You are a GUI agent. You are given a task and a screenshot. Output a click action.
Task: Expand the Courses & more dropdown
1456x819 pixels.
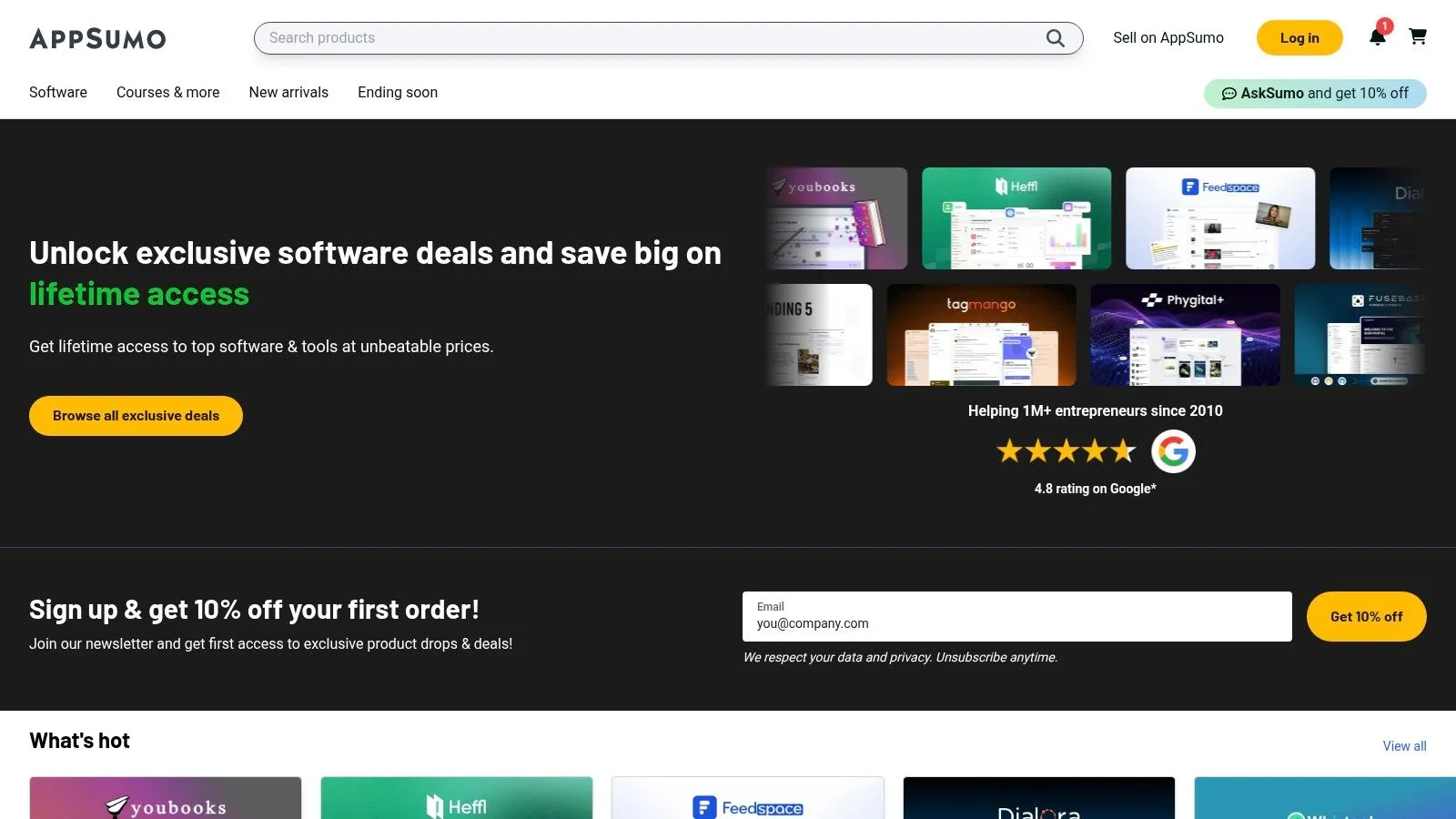[x=167, y=92]
